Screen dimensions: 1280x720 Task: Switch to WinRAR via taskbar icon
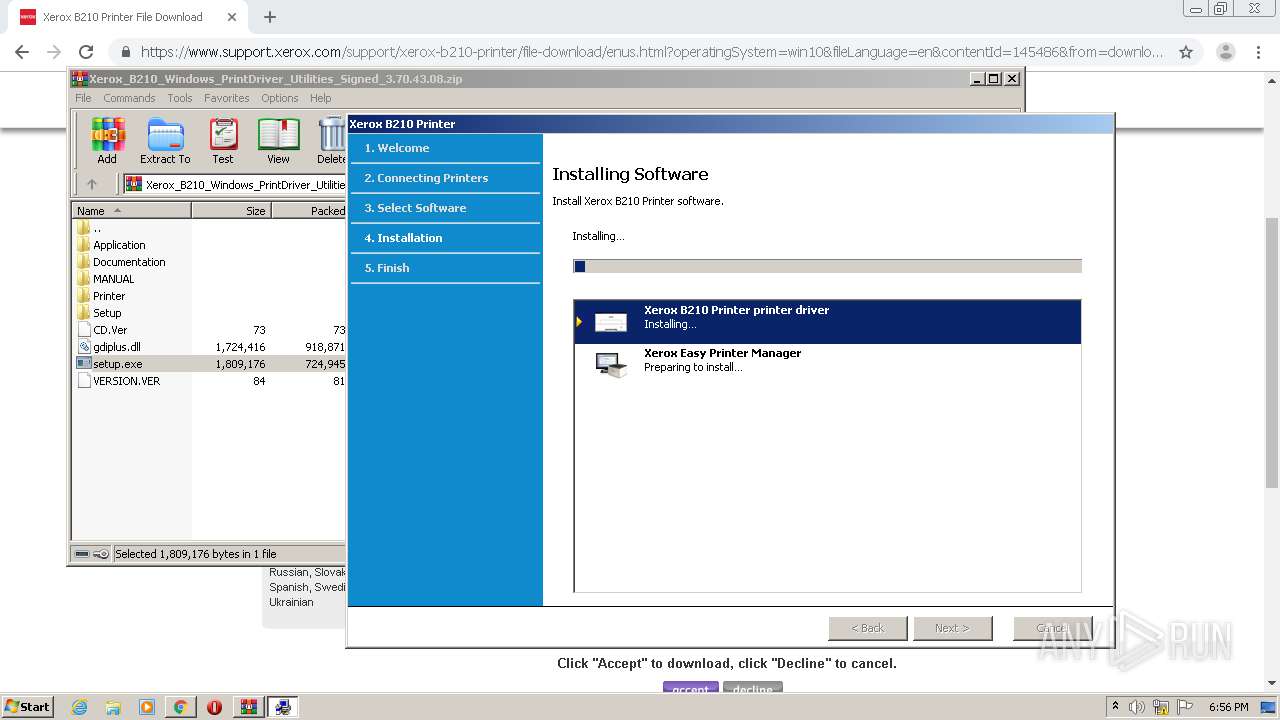click(x=249, y=707)
